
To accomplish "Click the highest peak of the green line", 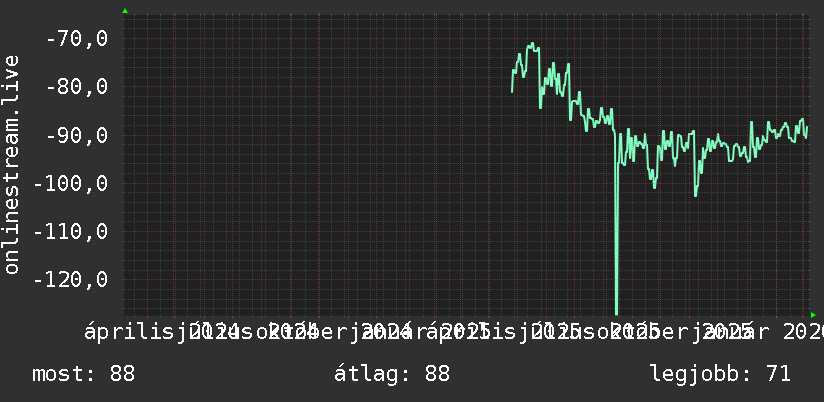I will pyautogui.click(x=532, y=44).
